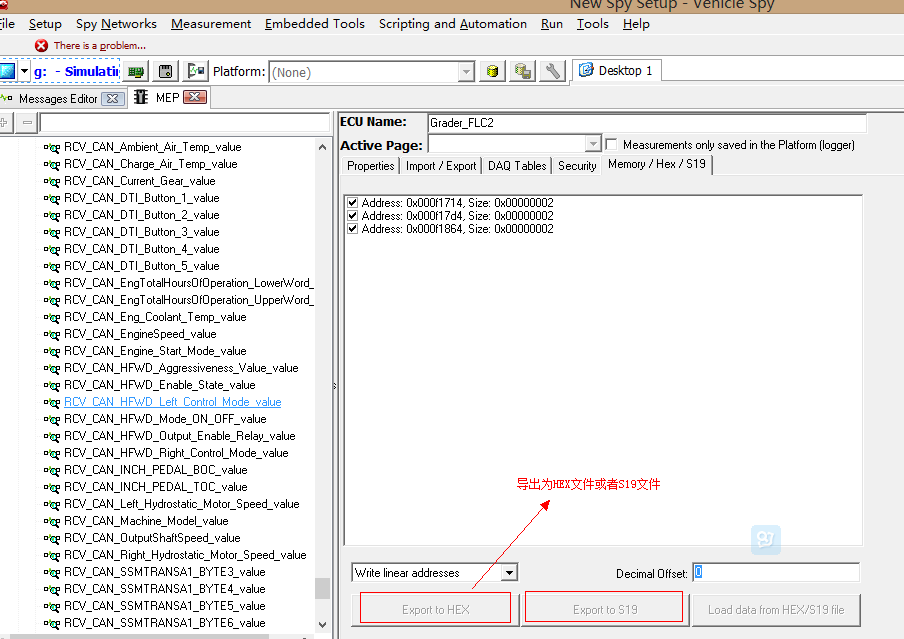Enable Measurements only saved in Platform checkbox

pos(612,145)
